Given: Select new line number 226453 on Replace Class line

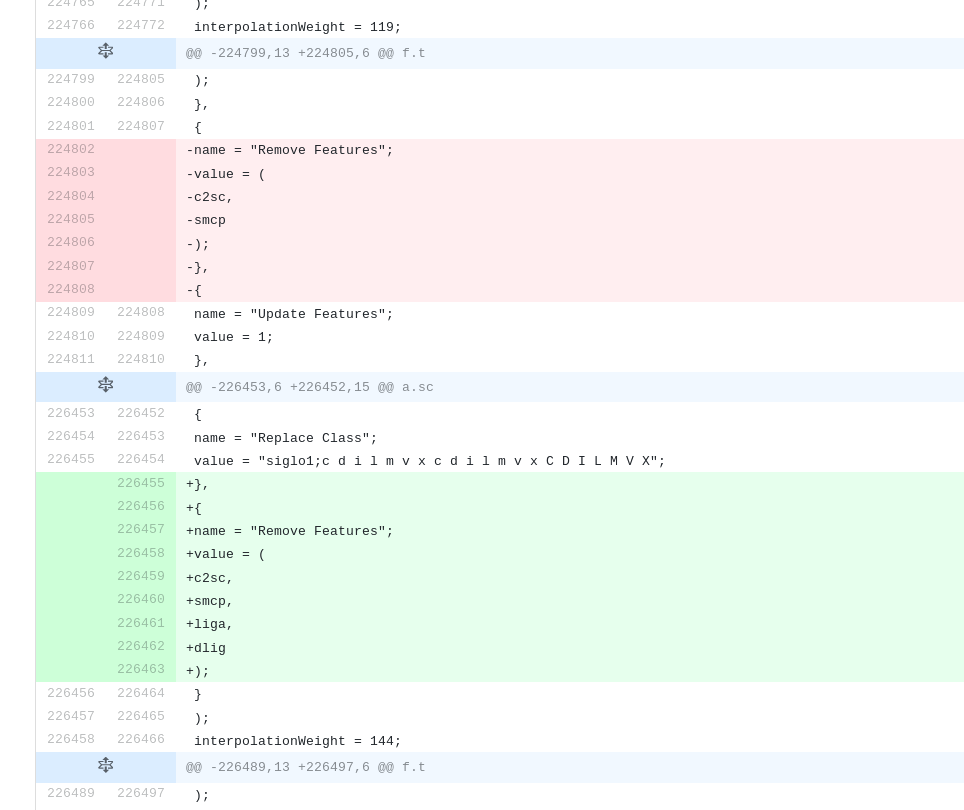Looking at the screenshot, I should [x=141, y=436].
